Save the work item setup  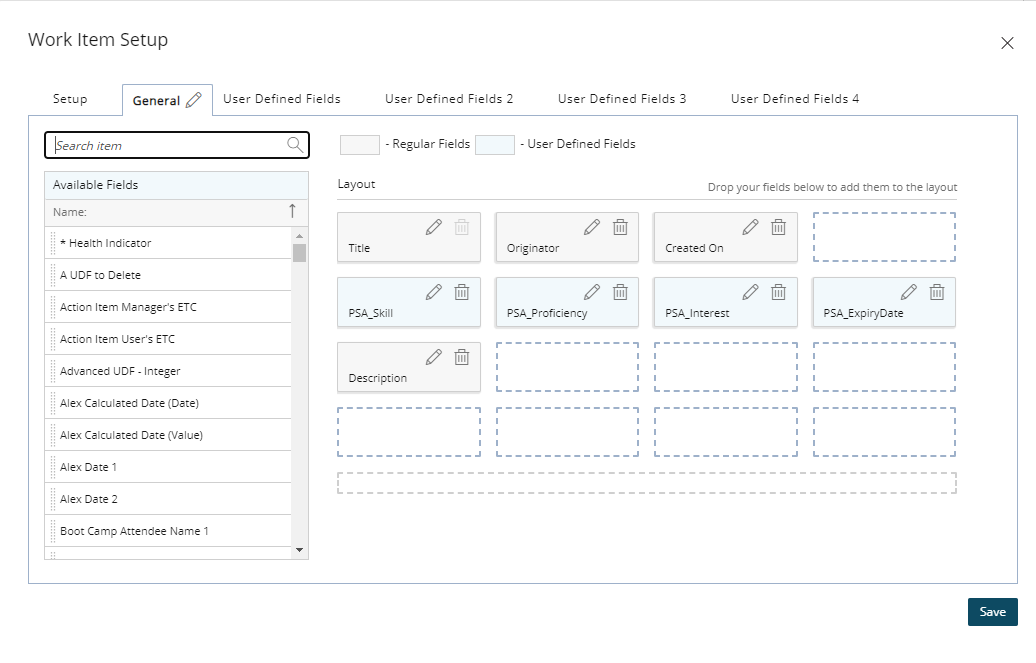(992, 612)
